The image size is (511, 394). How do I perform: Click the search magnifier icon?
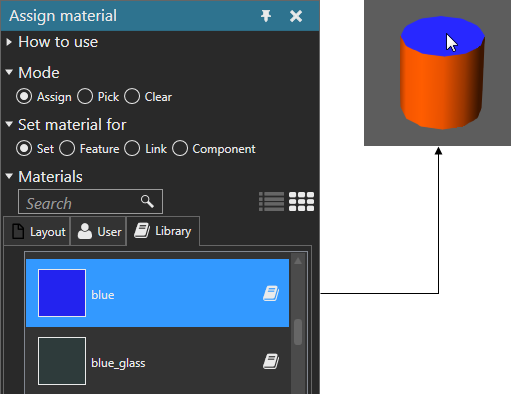147,201
